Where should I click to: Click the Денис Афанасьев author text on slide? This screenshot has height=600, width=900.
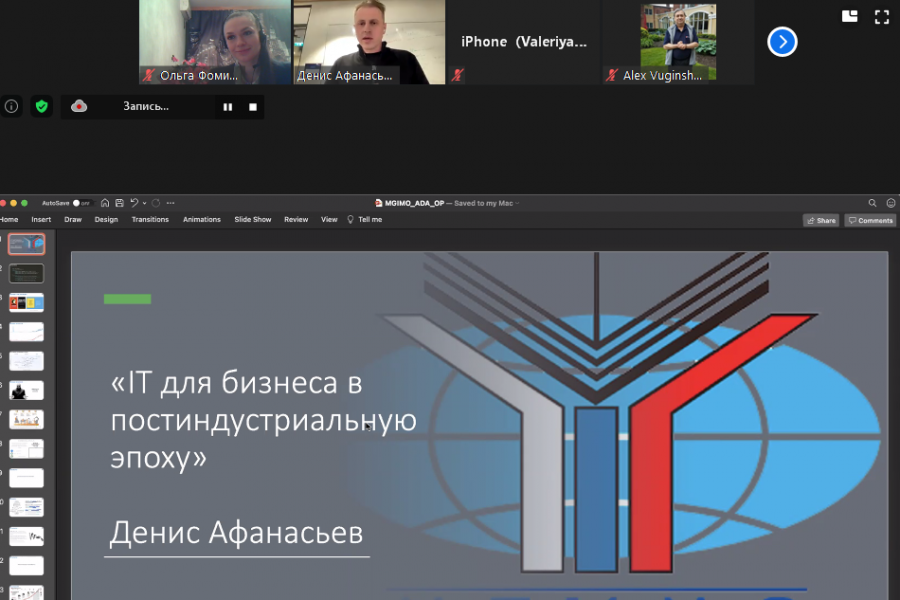[236, 532]
